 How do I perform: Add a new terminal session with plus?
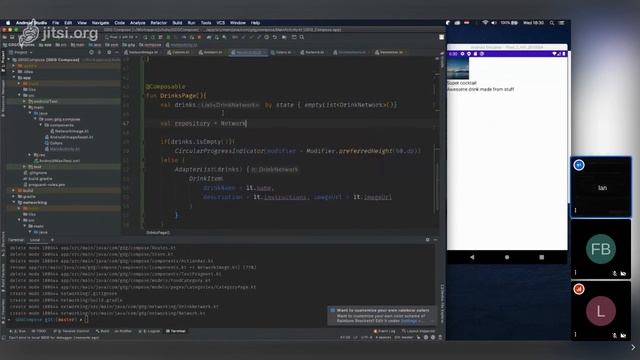52,240
